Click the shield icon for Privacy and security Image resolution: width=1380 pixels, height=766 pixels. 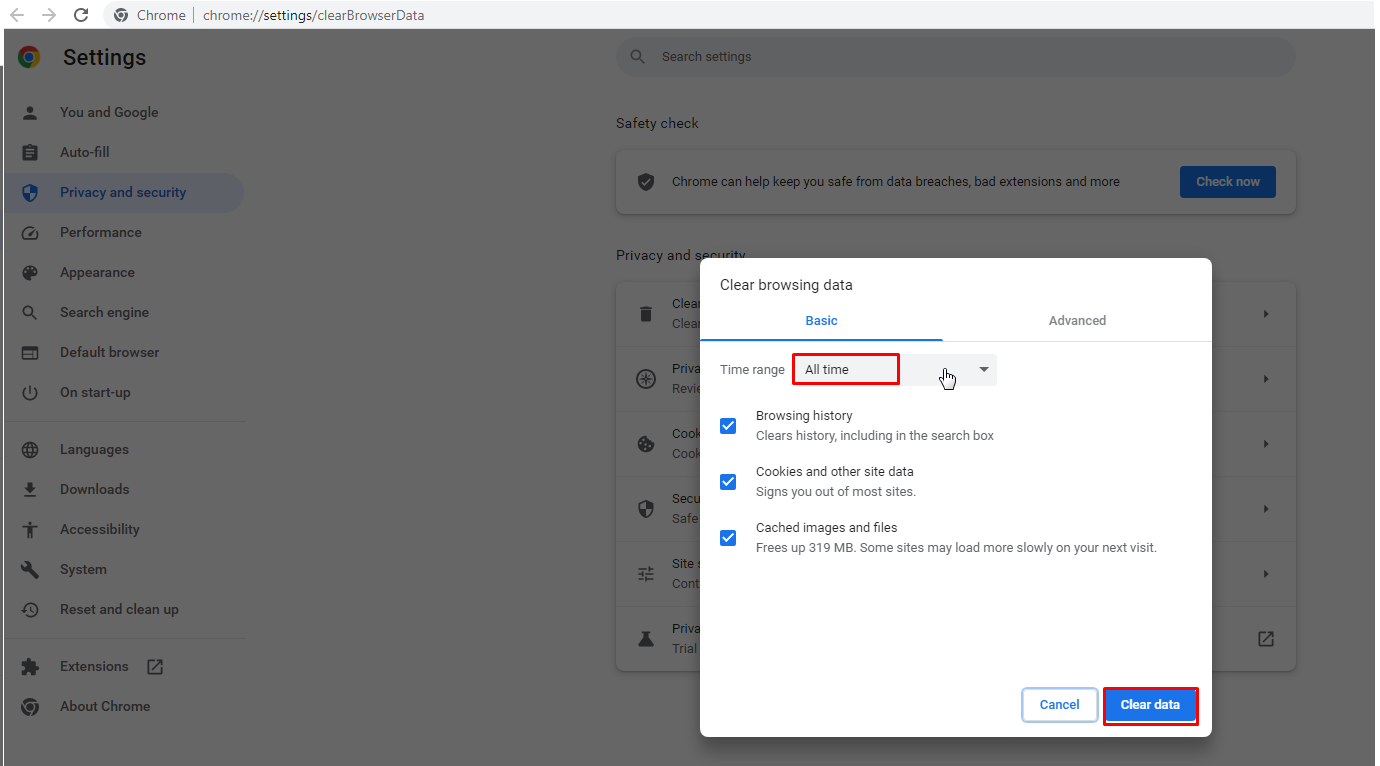pos(30,193)
